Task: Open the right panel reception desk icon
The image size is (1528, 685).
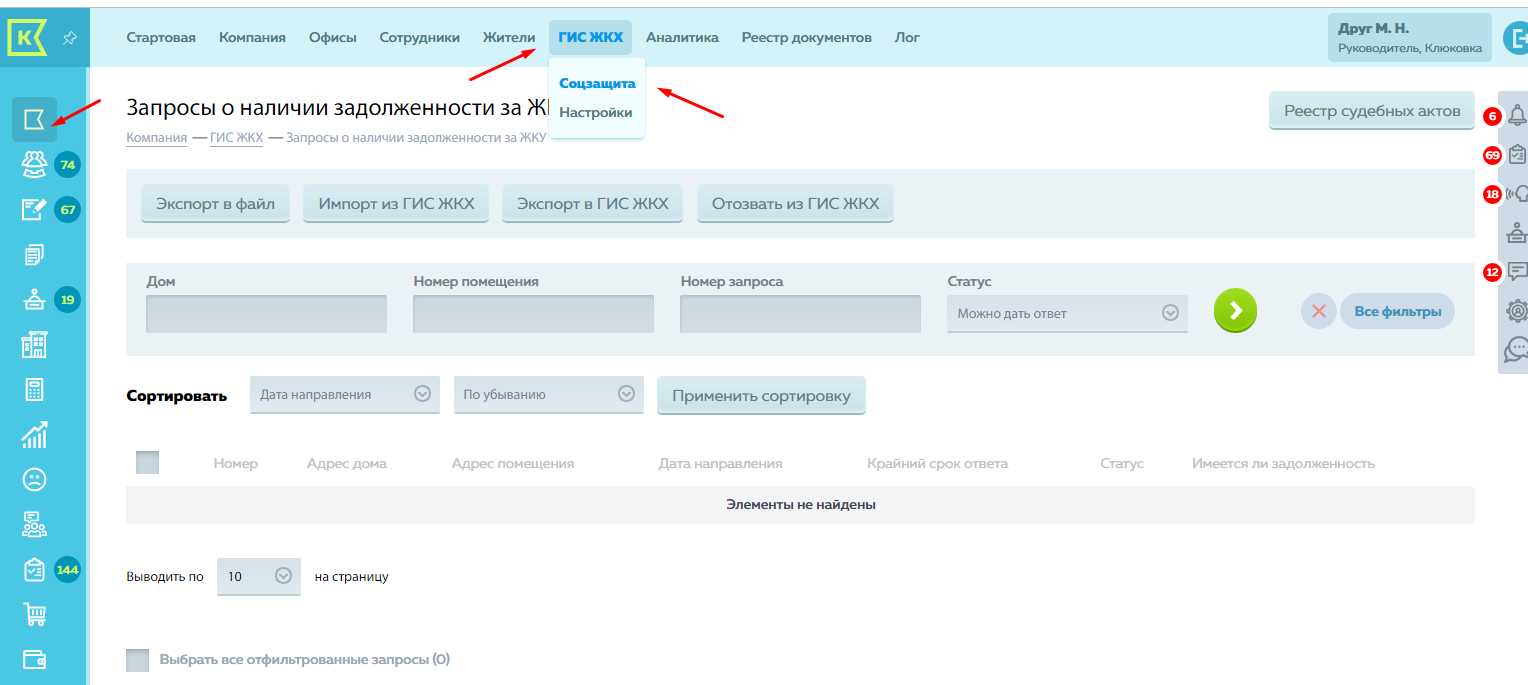Action: [1517, 232]
